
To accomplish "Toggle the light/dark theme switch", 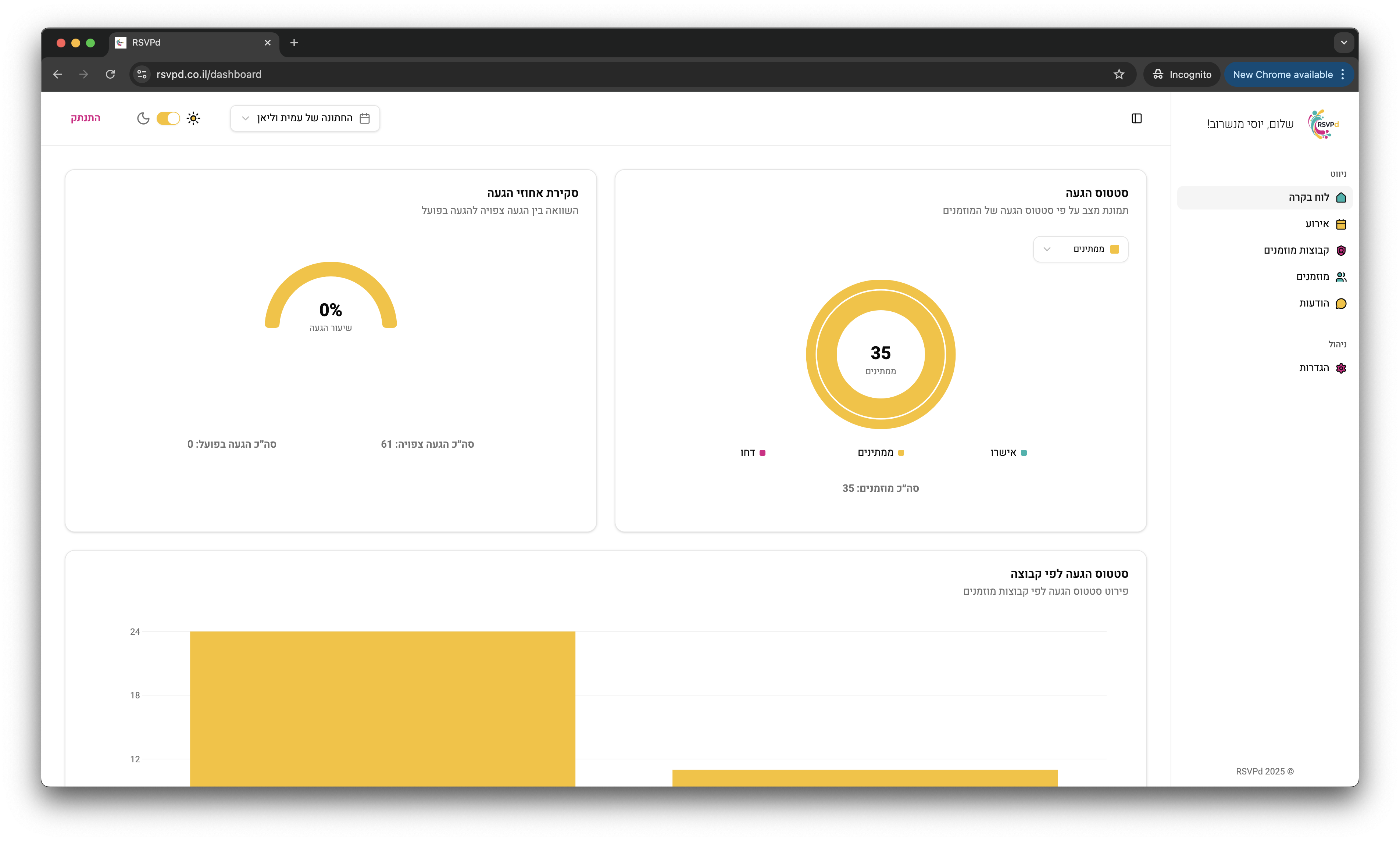I will [x=168, y=118].
